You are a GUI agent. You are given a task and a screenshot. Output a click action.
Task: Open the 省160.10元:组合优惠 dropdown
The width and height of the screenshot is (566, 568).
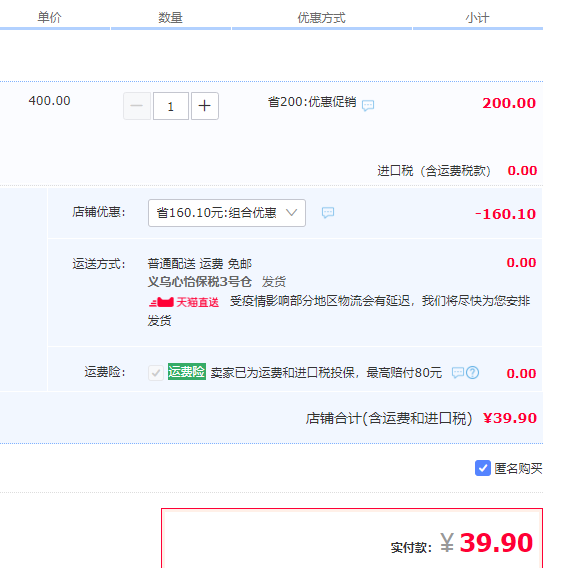click(227, 213)
